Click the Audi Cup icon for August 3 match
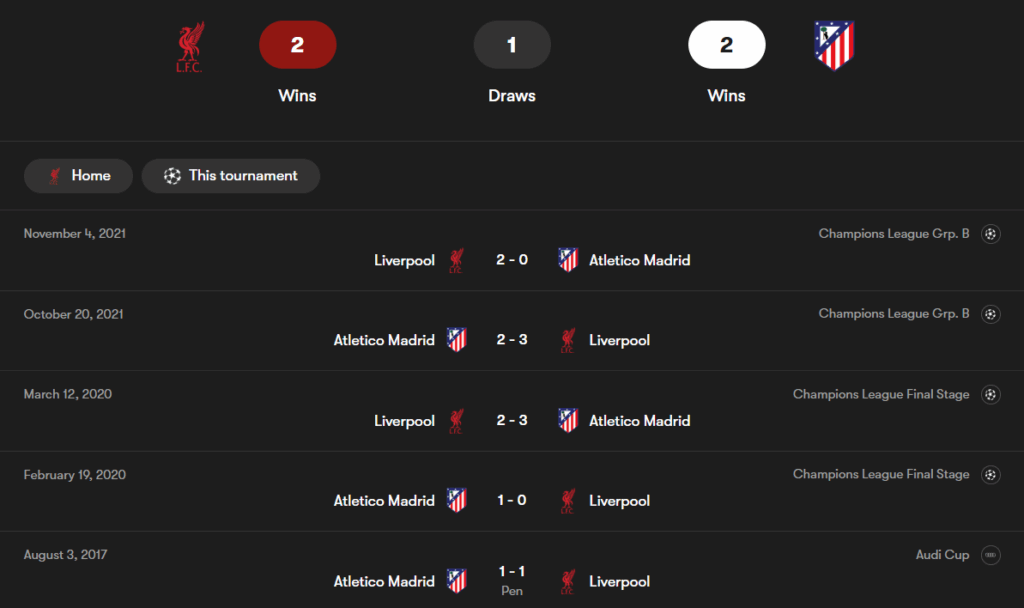The width and height of the screenshot is (1024, 608). pyautogui.click(x=990, y=555)
